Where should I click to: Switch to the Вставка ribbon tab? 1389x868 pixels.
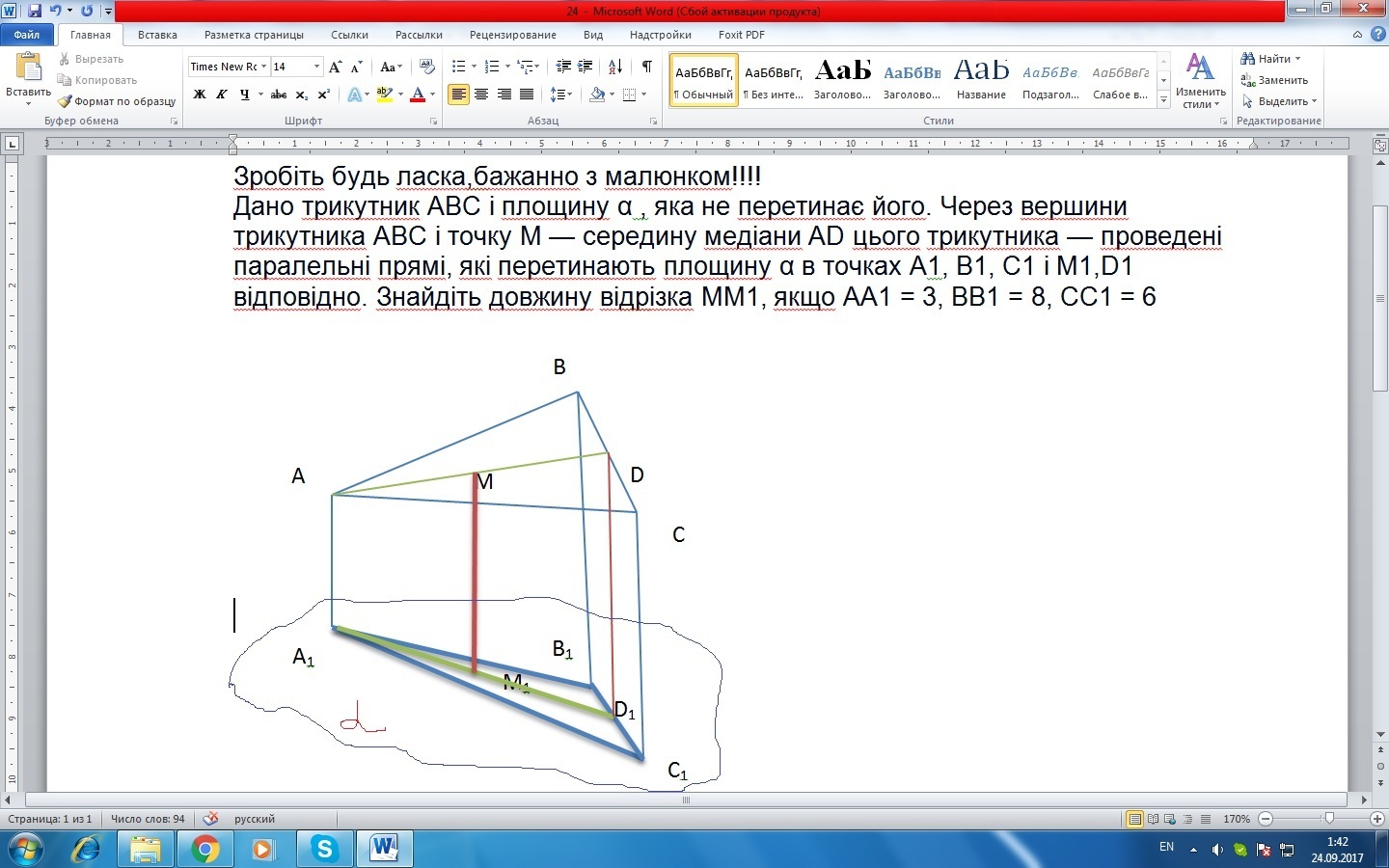click(x=157, y=35)
